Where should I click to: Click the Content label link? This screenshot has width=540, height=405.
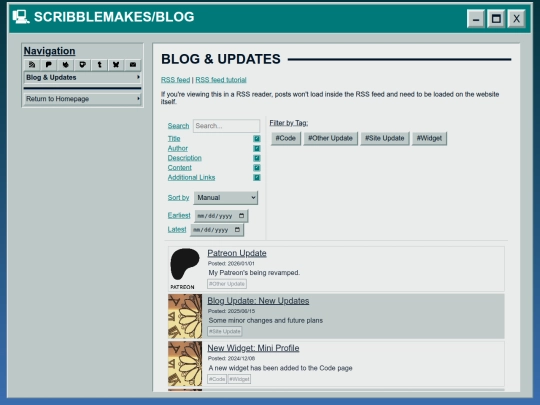180,168
